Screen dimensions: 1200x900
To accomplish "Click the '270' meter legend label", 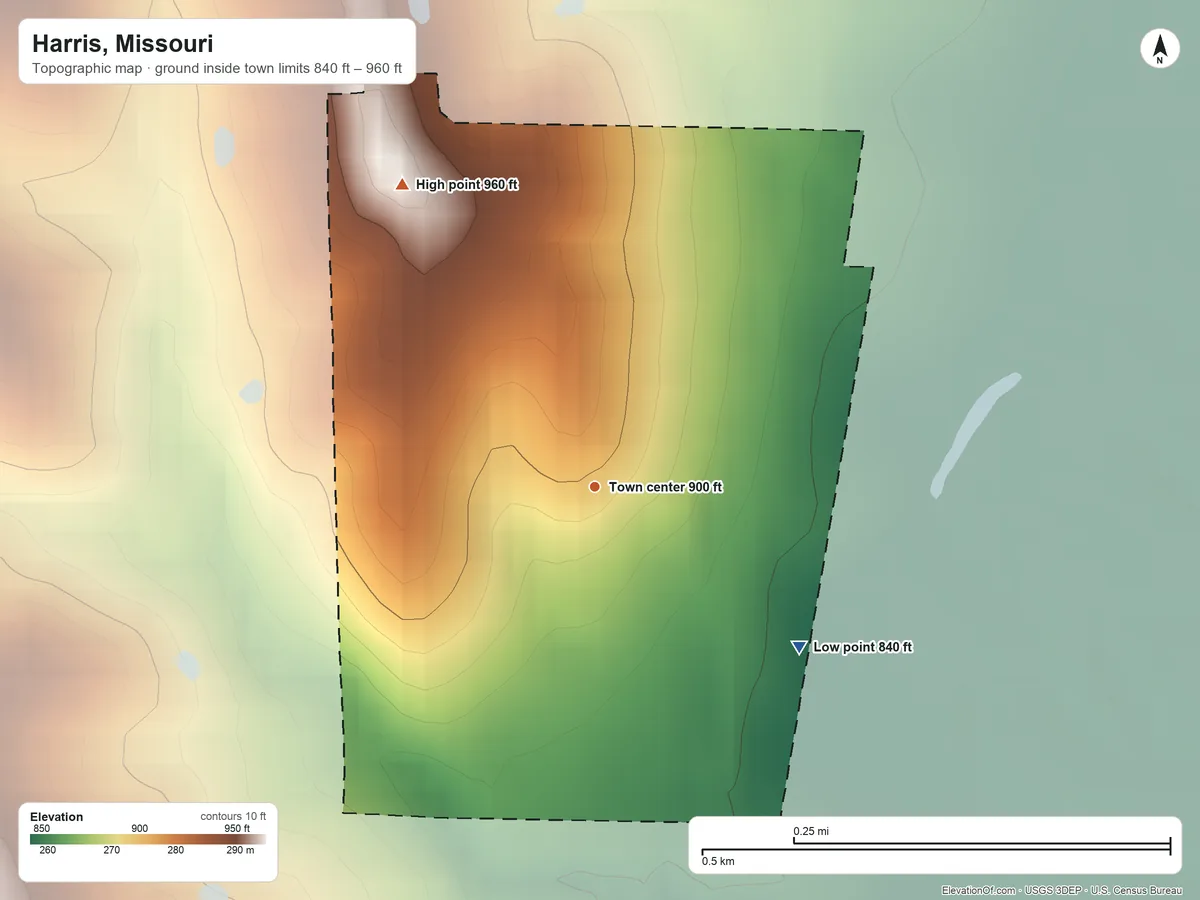I will [x=112, y=851].
